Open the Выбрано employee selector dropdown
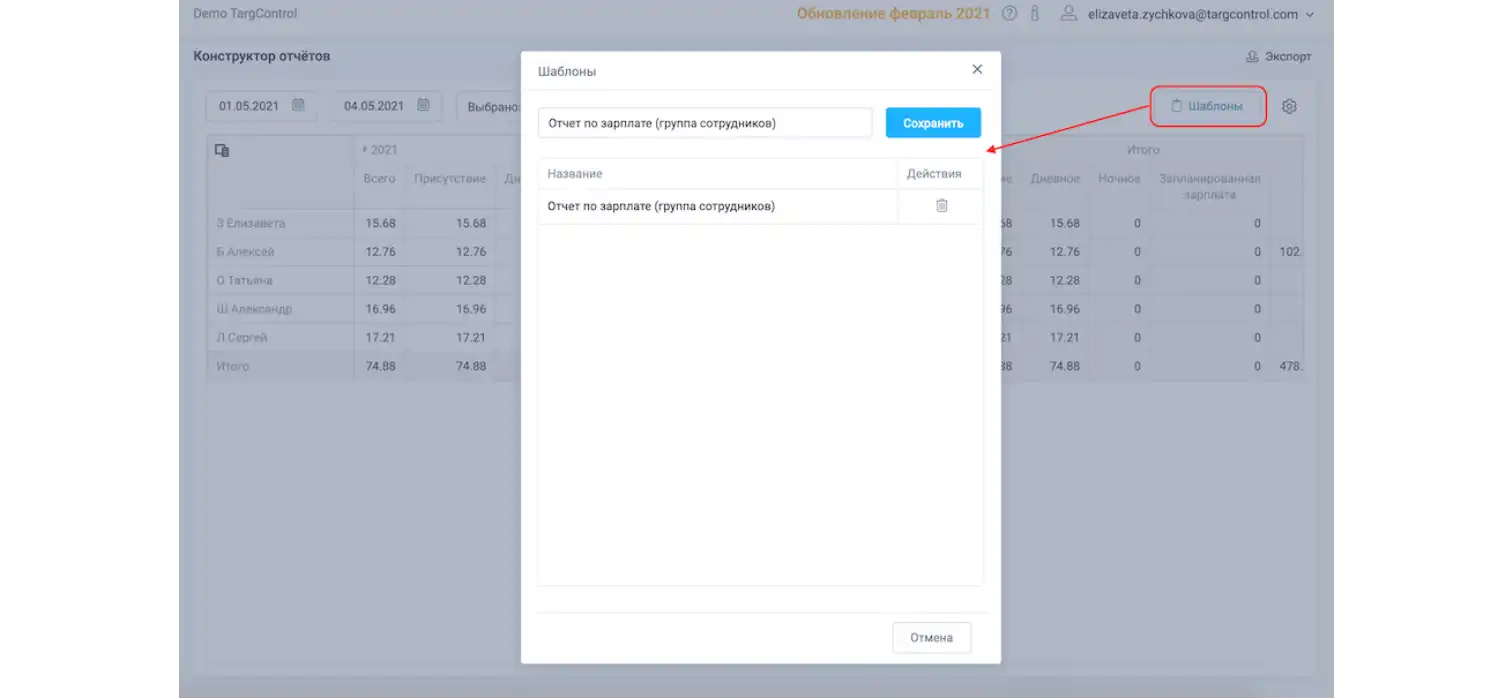The image size is (1500, 700). click(x=490, y=106)
